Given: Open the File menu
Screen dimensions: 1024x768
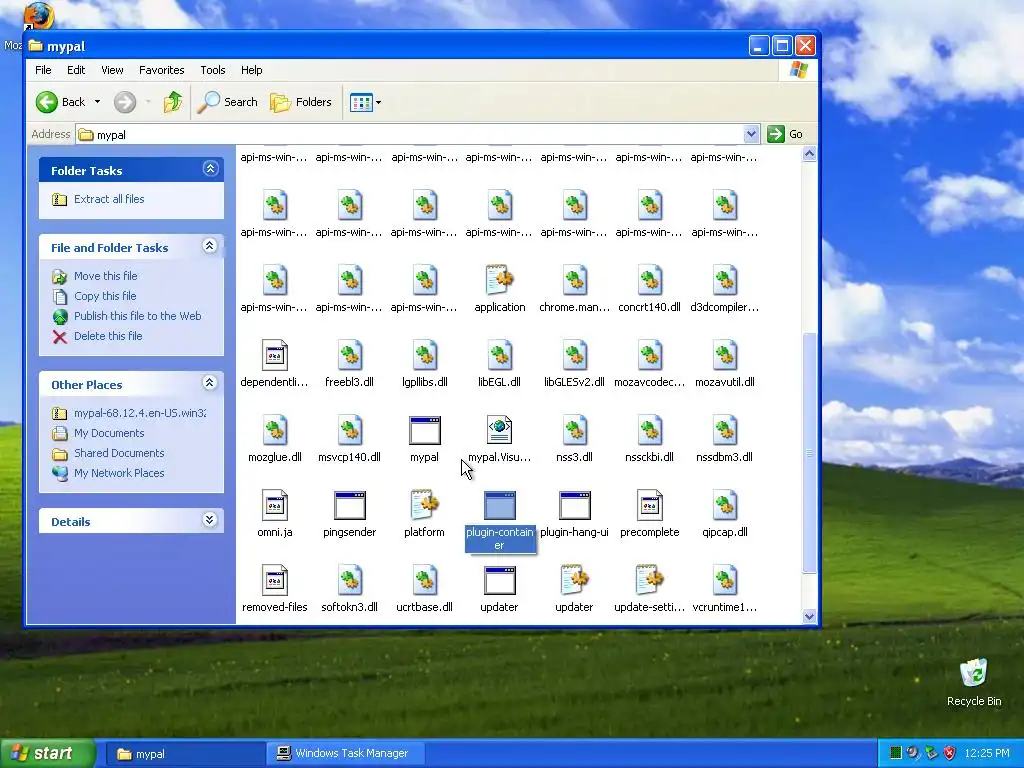Looking at the screenshot, I should 43,70.
